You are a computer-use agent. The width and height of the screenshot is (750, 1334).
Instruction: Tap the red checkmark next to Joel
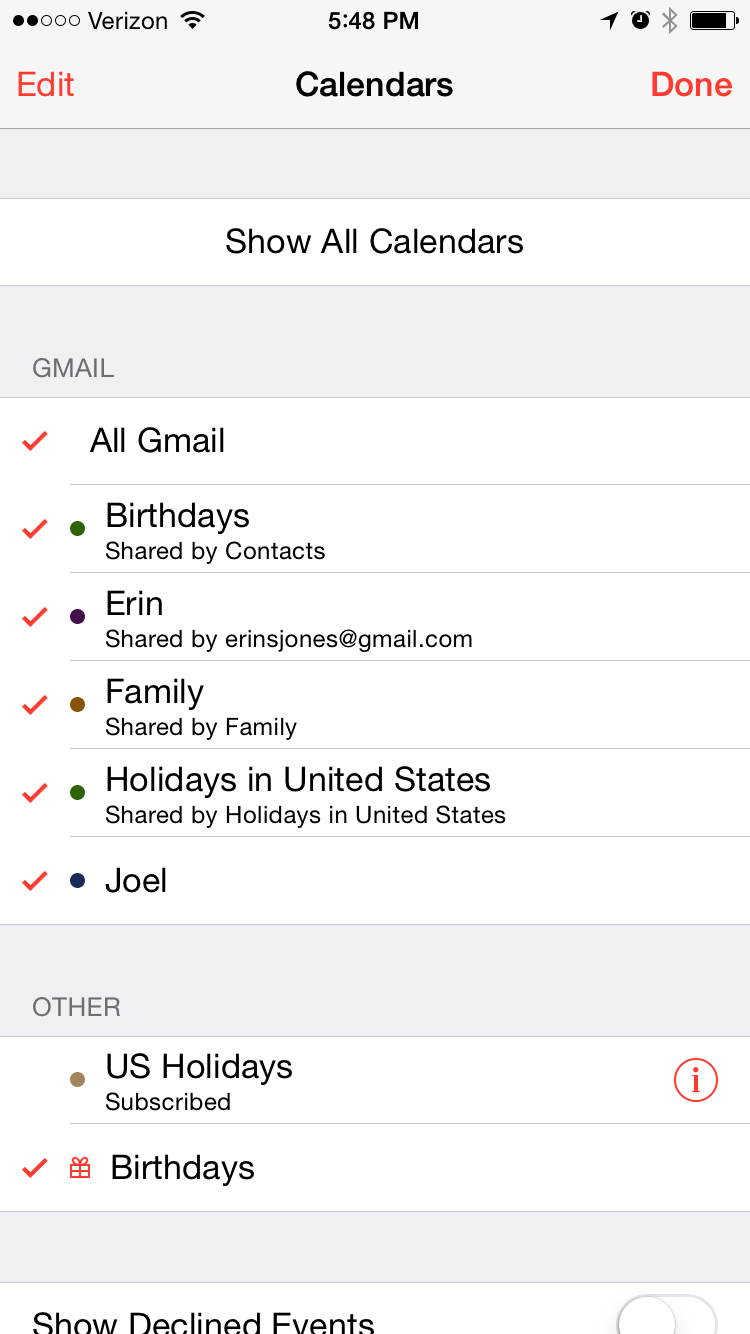click(x=35, y=880)
